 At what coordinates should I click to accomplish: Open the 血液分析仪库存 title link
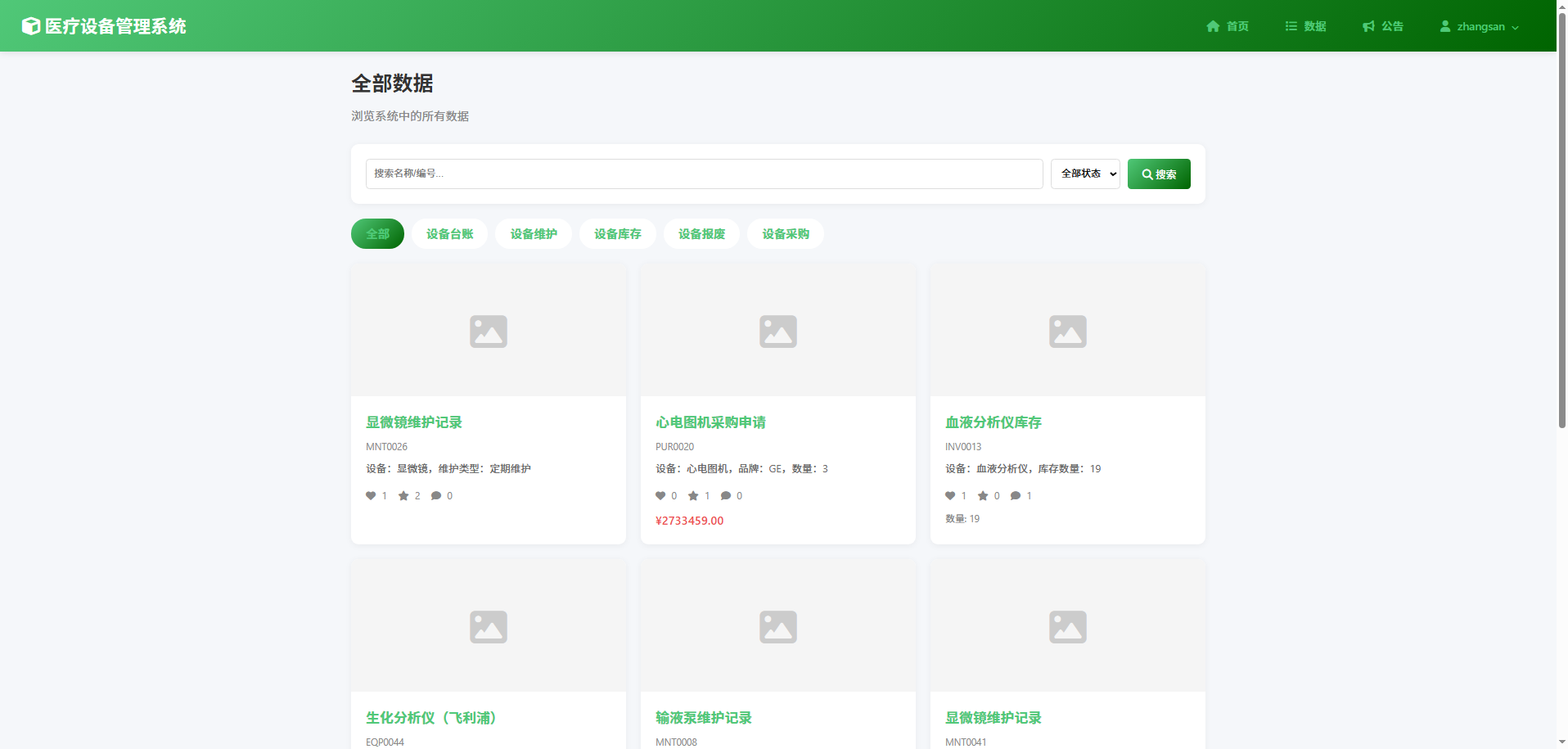pyautogui.click(x=994, y=422)
